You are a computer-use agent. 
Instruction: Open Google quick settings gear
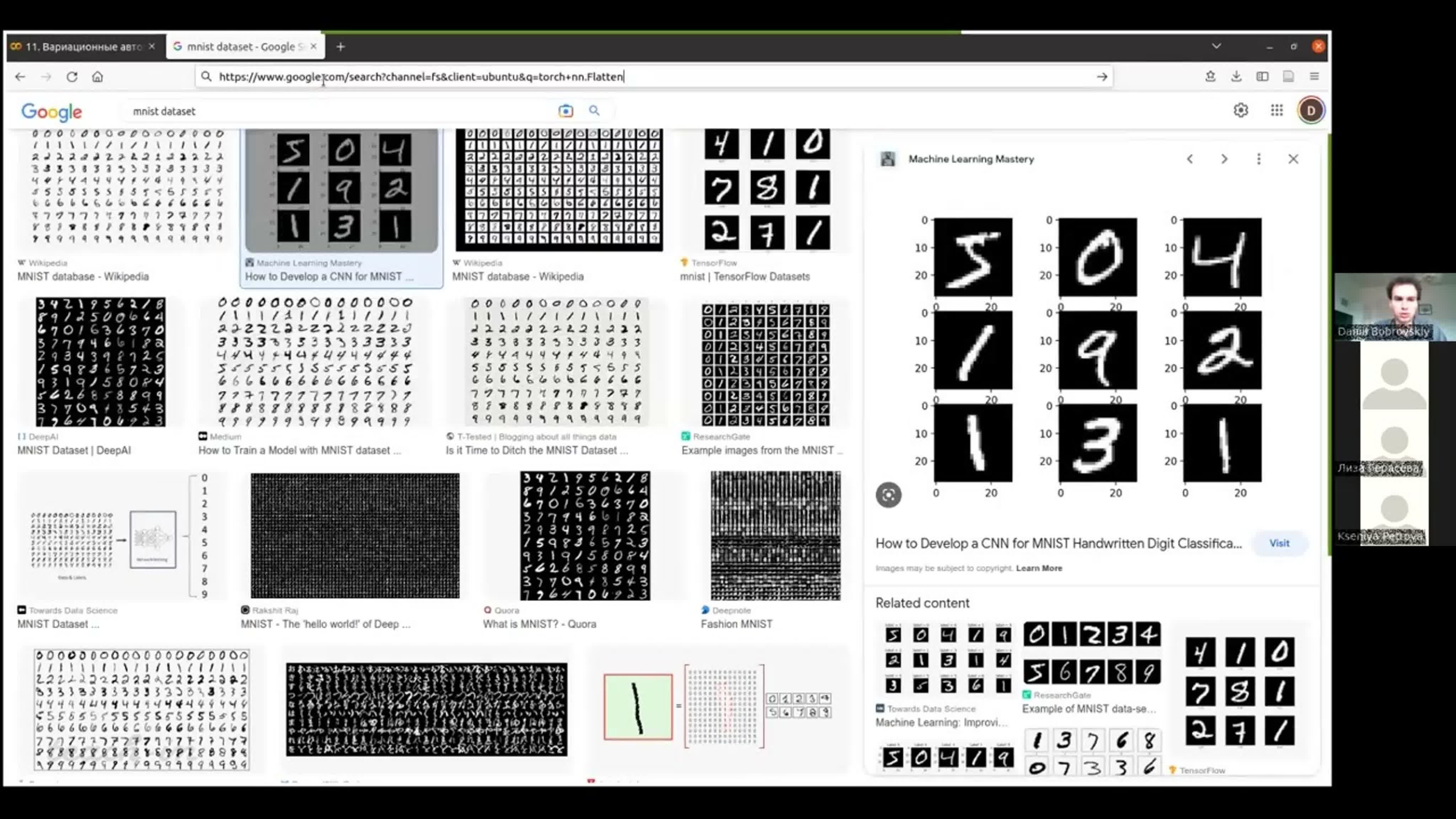(x=1241, y=110)
